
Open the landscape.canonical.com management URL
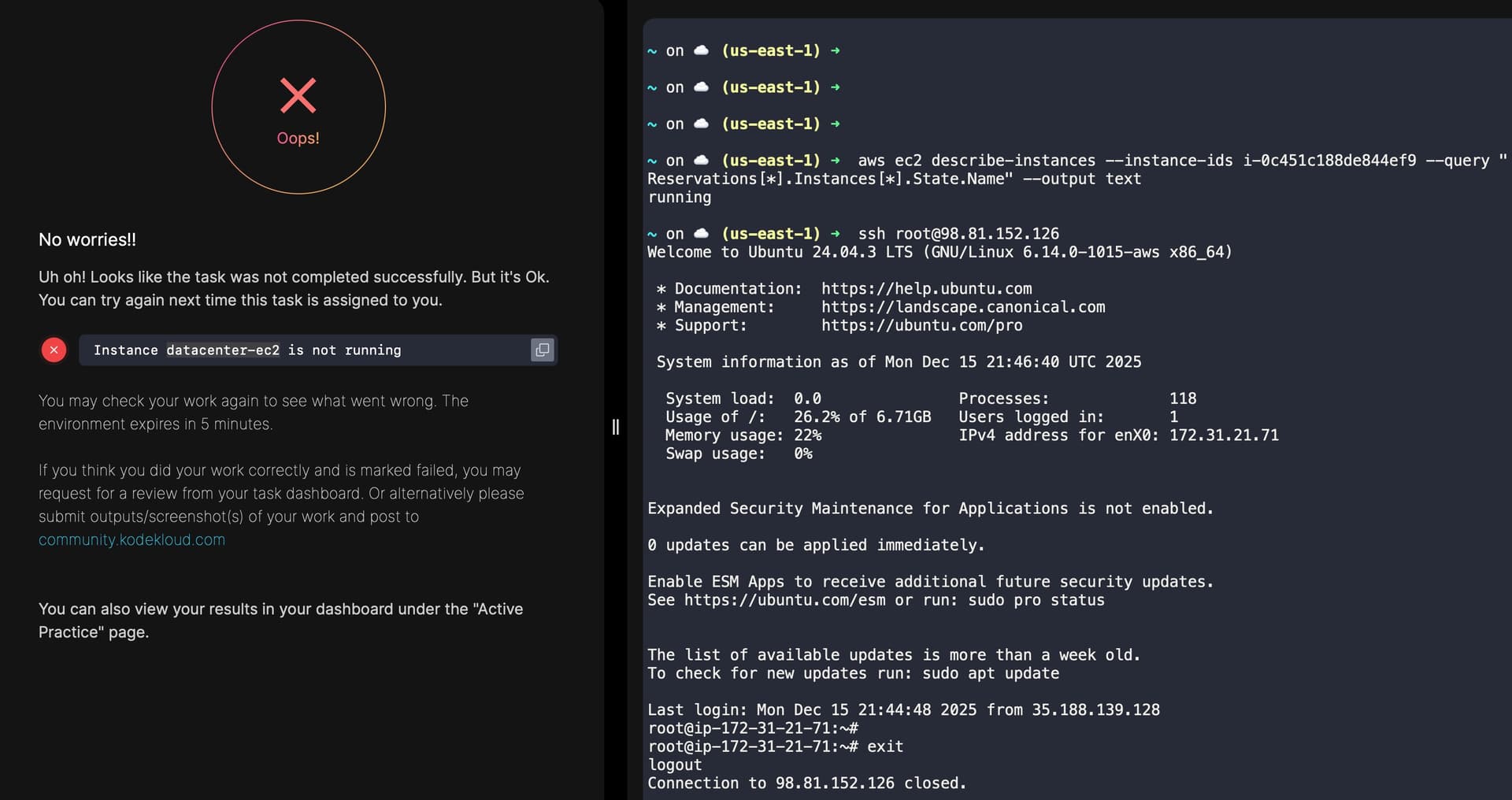click(x=963, y=307)
